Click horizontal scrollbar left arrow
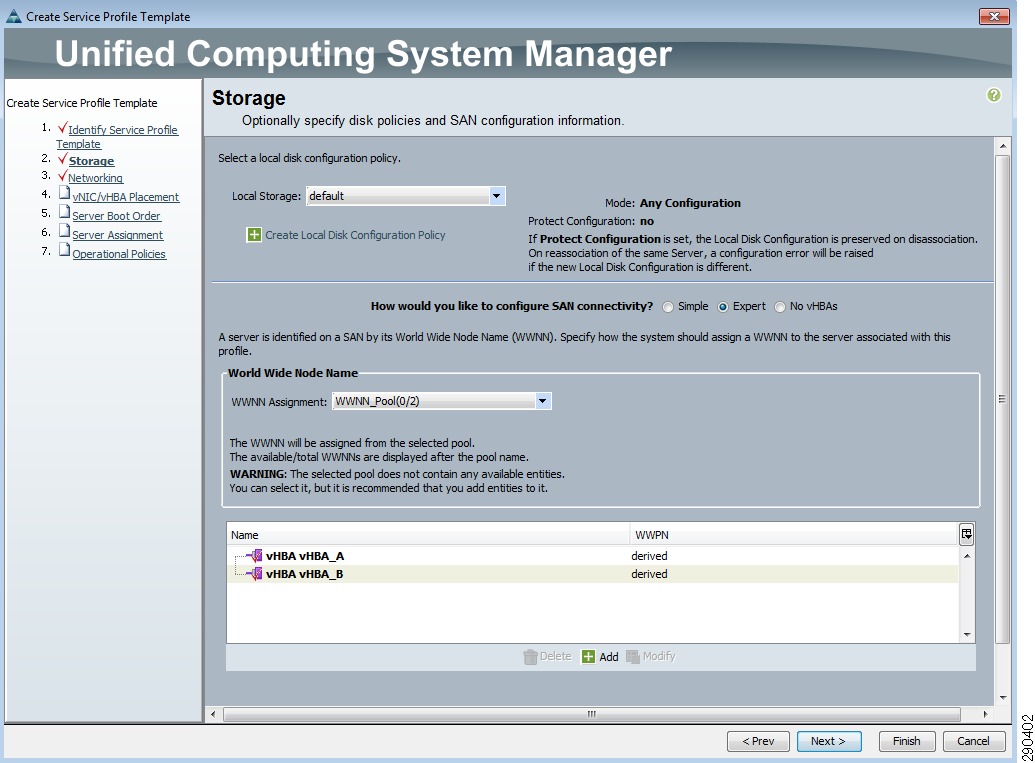The image size is (1035, 763). coord(213,714)
